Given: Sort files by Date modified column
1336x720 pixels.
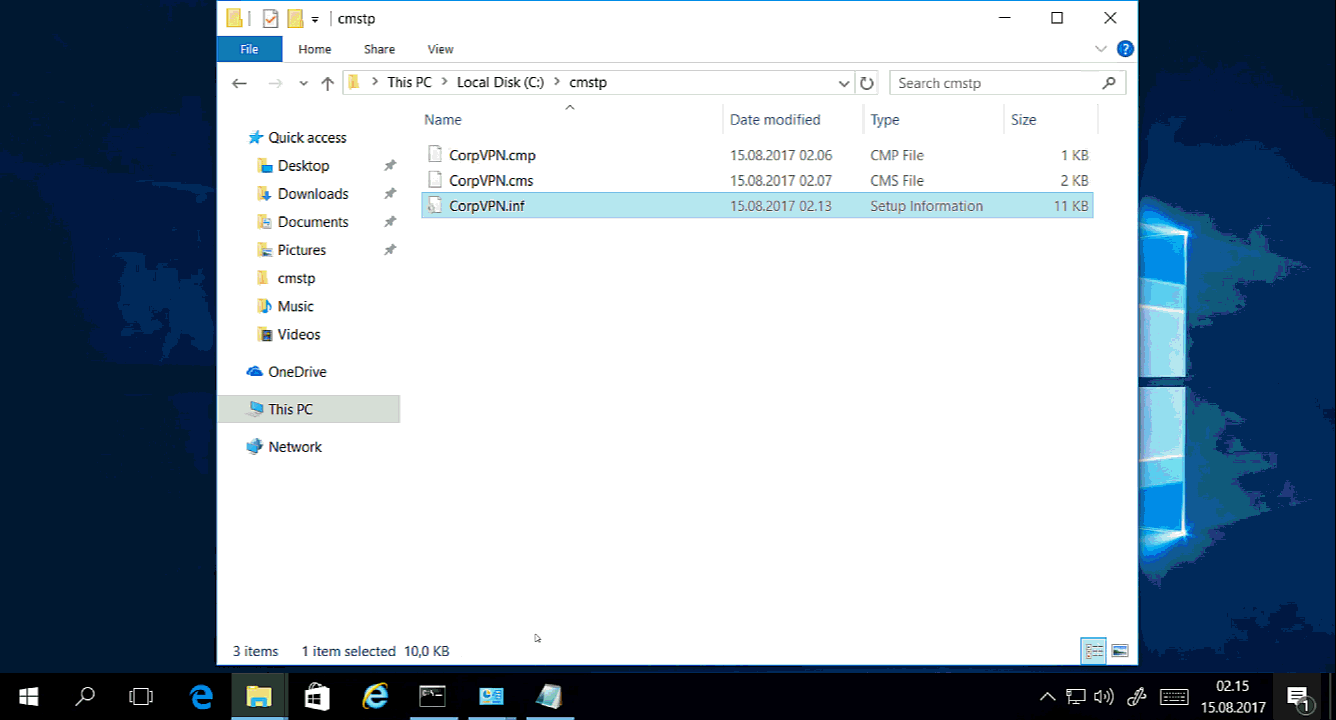Looking at the screenshot, I should click(x=775, y=120).
